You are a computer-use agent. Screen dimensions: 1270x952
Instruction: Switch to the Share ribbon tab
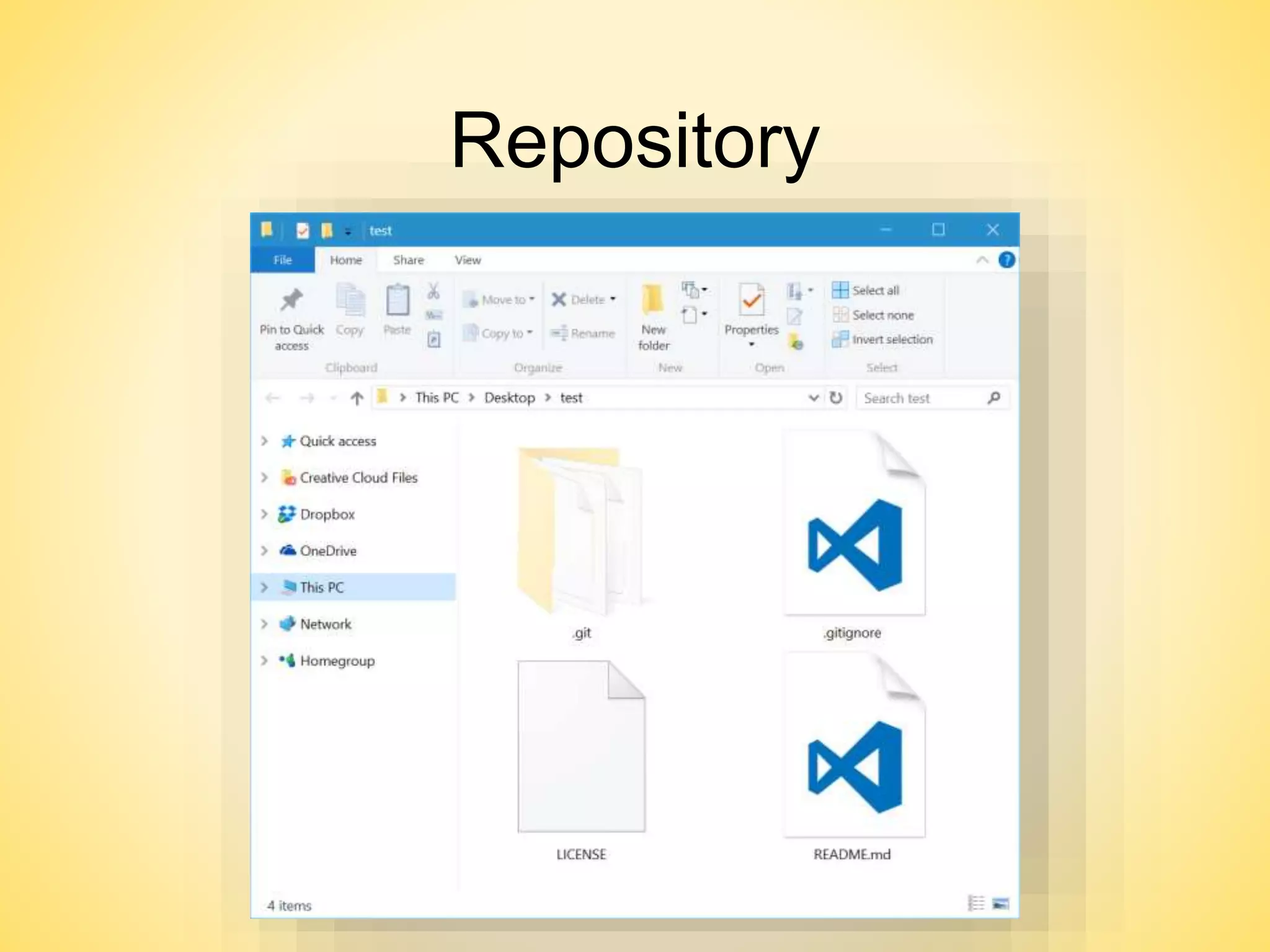(x=409, y=260)
